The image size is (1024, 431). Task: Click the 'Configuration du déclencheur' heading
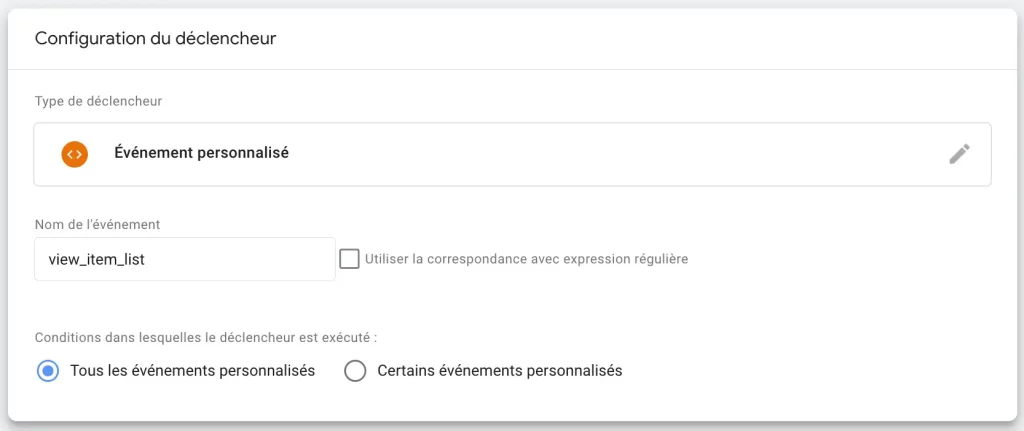pyautogui.click(x=155, y=39)
